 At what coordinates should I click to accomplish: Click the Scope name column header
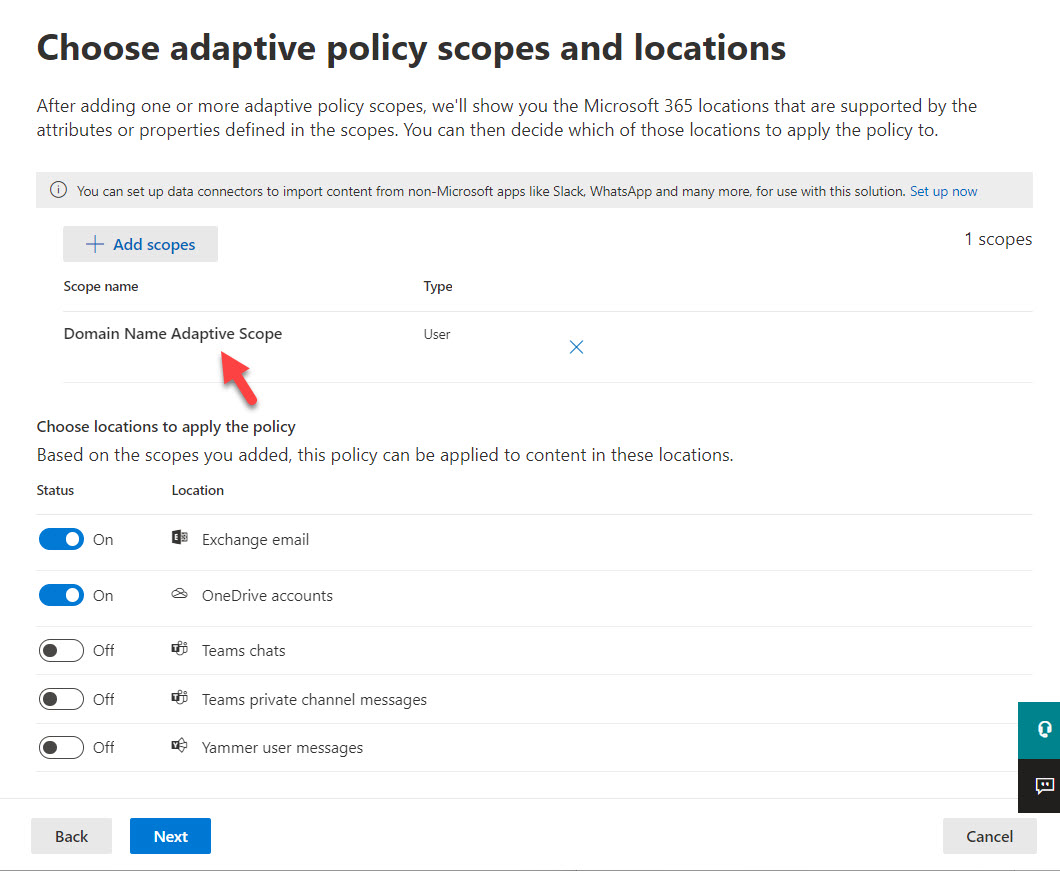pos(100,286)
